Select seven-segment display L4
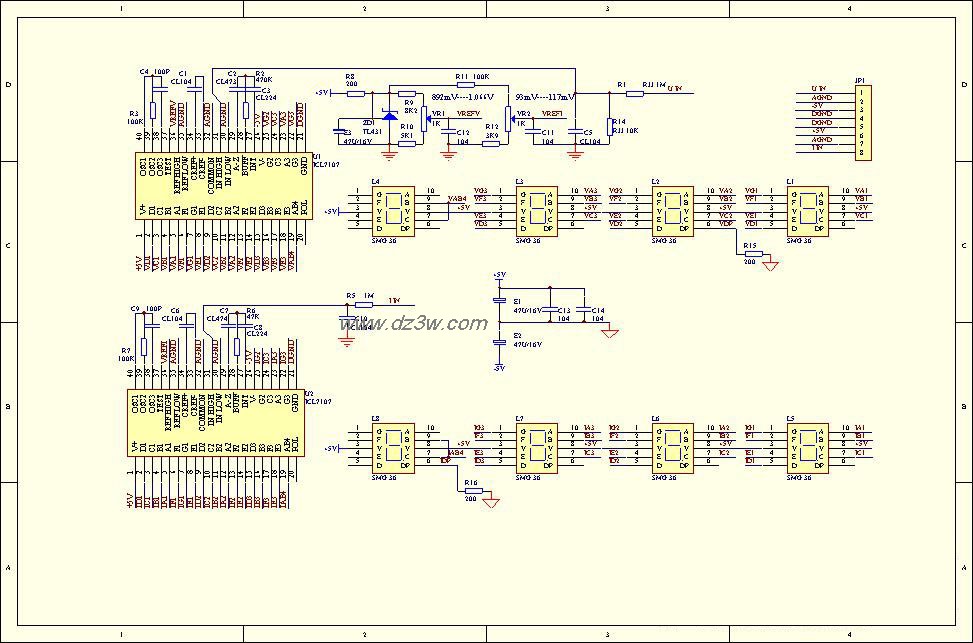The image size is (973, 643). [398, 208]
